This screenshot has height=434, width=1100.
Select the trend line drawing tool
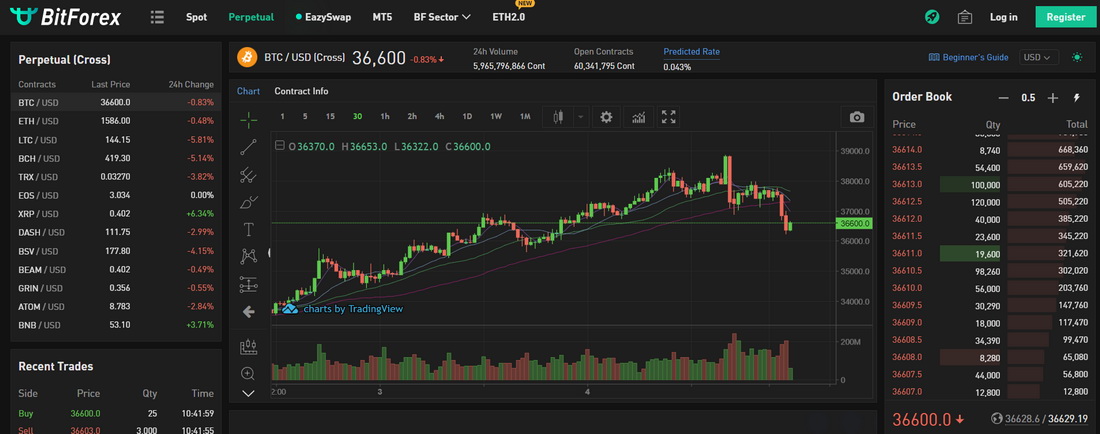pyautogui.click(x=248, y=147)
